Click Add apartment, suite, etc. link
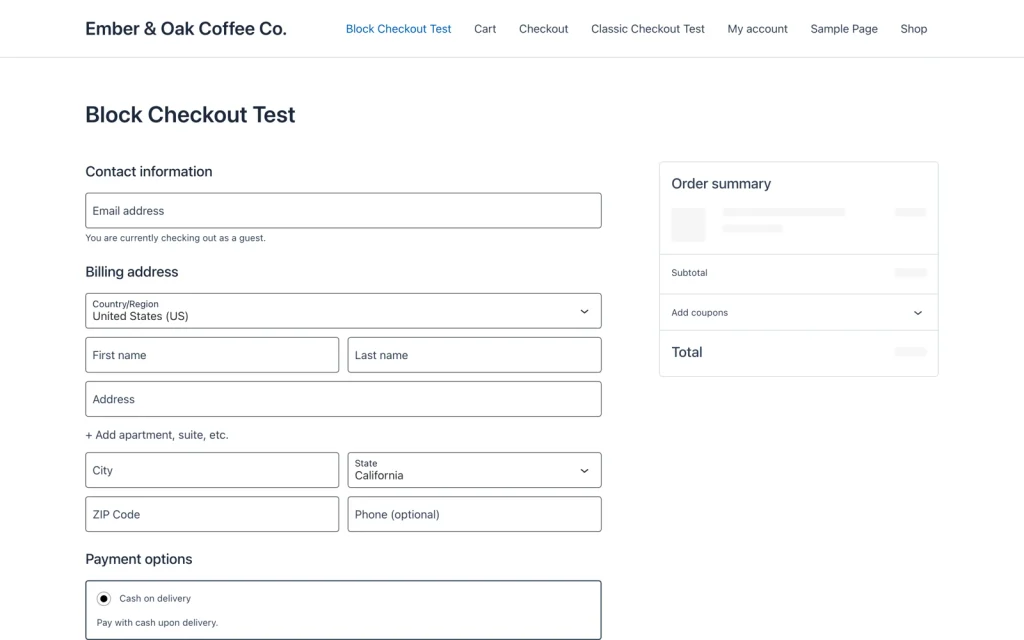The width and height of the screenshot is (1024, 640). (x=157, y=435)
